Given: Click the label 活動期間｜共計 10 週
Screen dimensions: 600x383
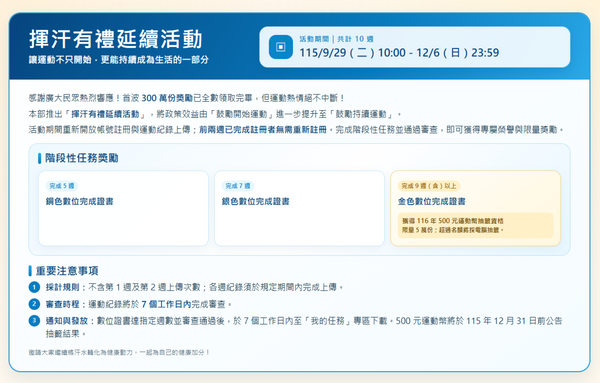Looking at the screenshot, I should coord(336,39).
